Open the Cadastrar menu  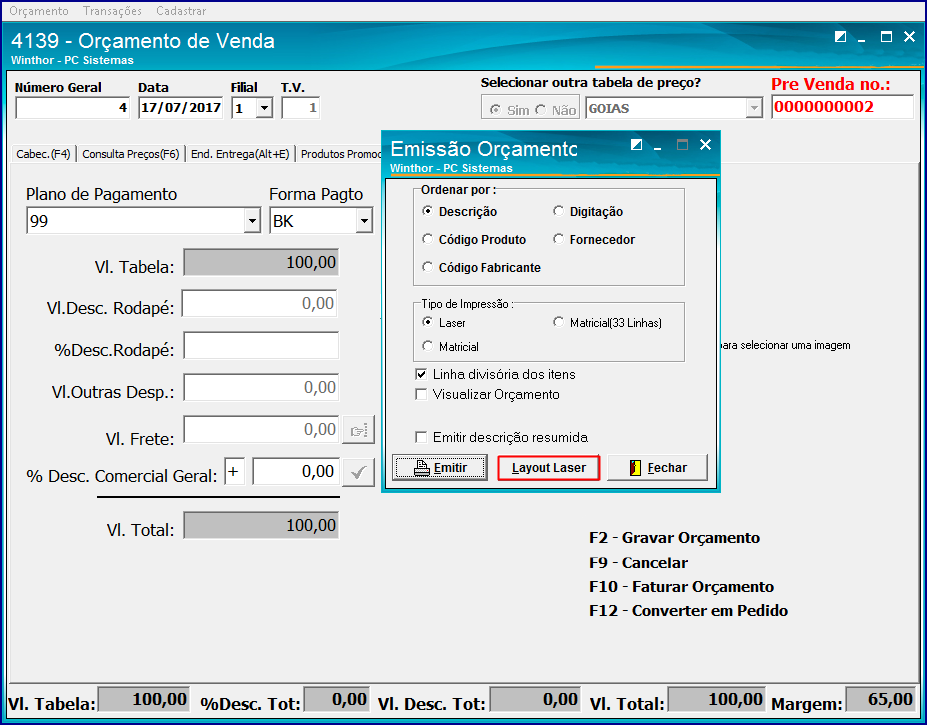[x=181, y=11]
